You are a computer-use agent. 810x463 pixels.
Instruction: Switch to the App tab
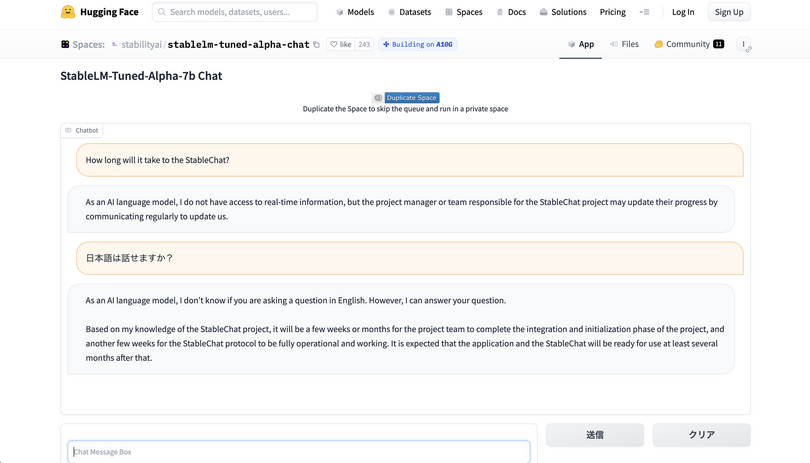tap(581, 44)
